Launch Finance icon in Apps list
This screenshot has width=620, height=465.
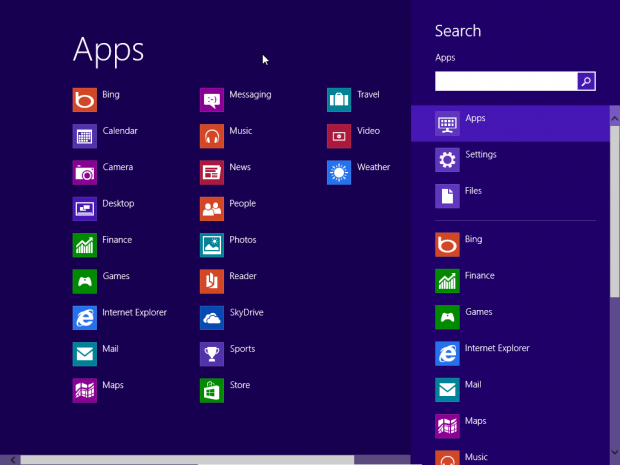(x=85, y=245)
